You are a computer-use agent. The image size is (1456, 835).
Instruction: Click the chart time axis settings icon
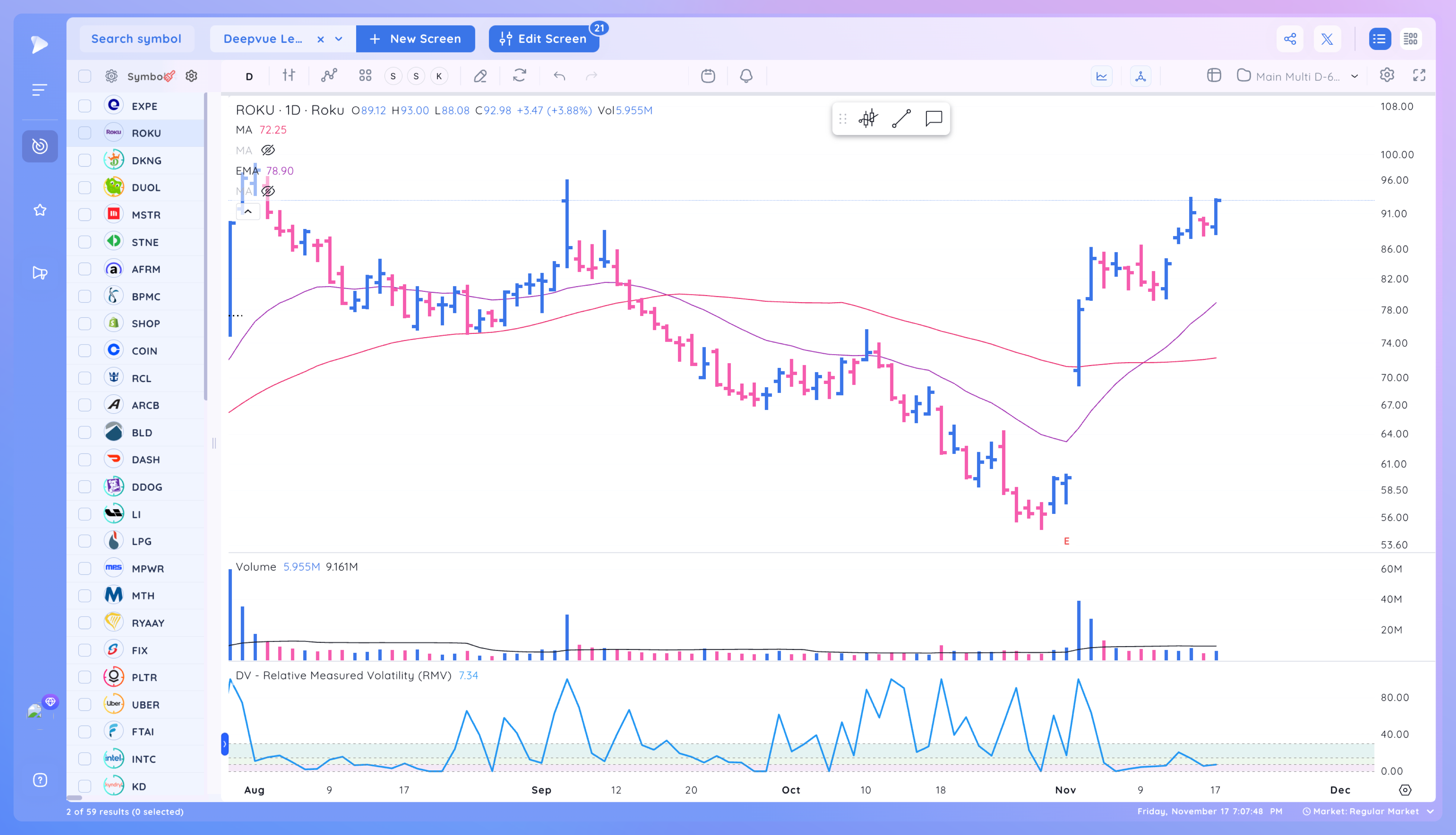(x=1405, y=790)
